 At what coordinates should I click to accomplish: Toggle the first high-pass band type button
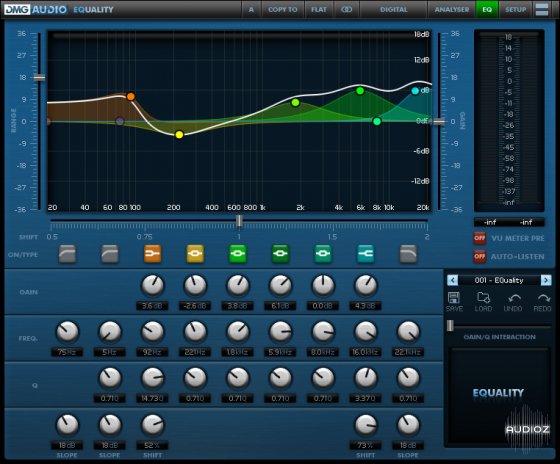coord(67,254)
